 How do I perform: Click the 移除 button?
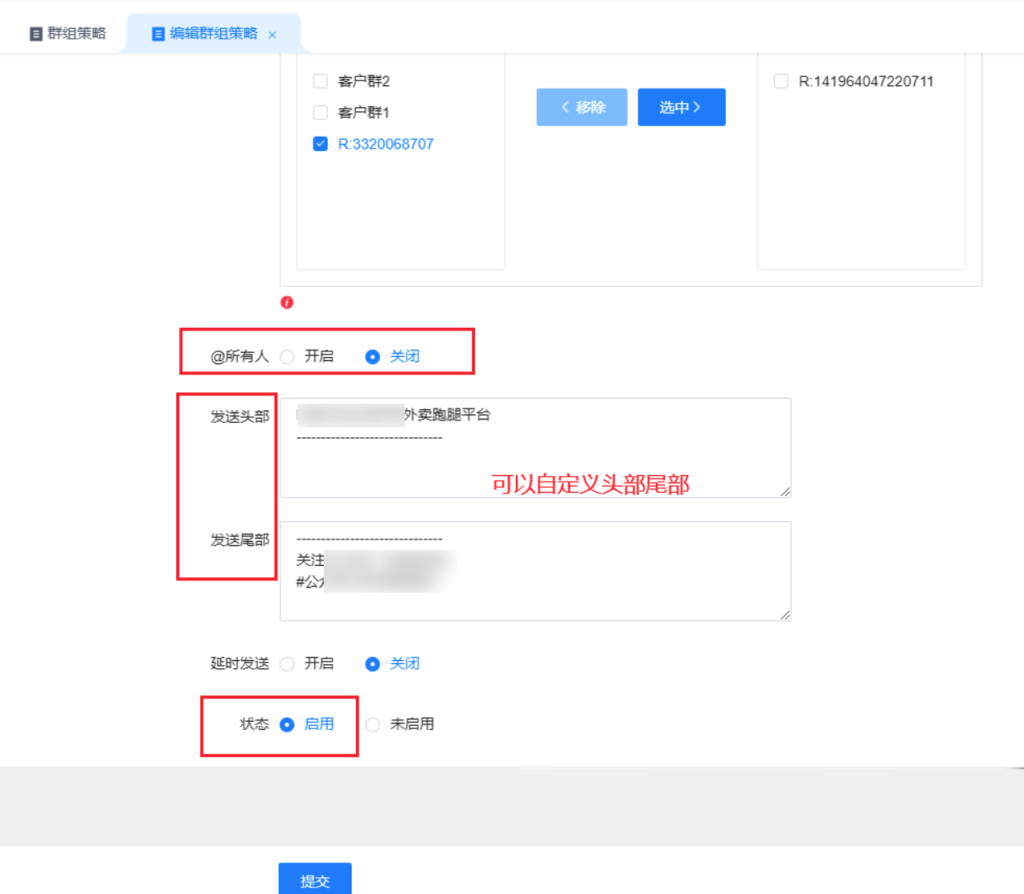coord(582,107)
